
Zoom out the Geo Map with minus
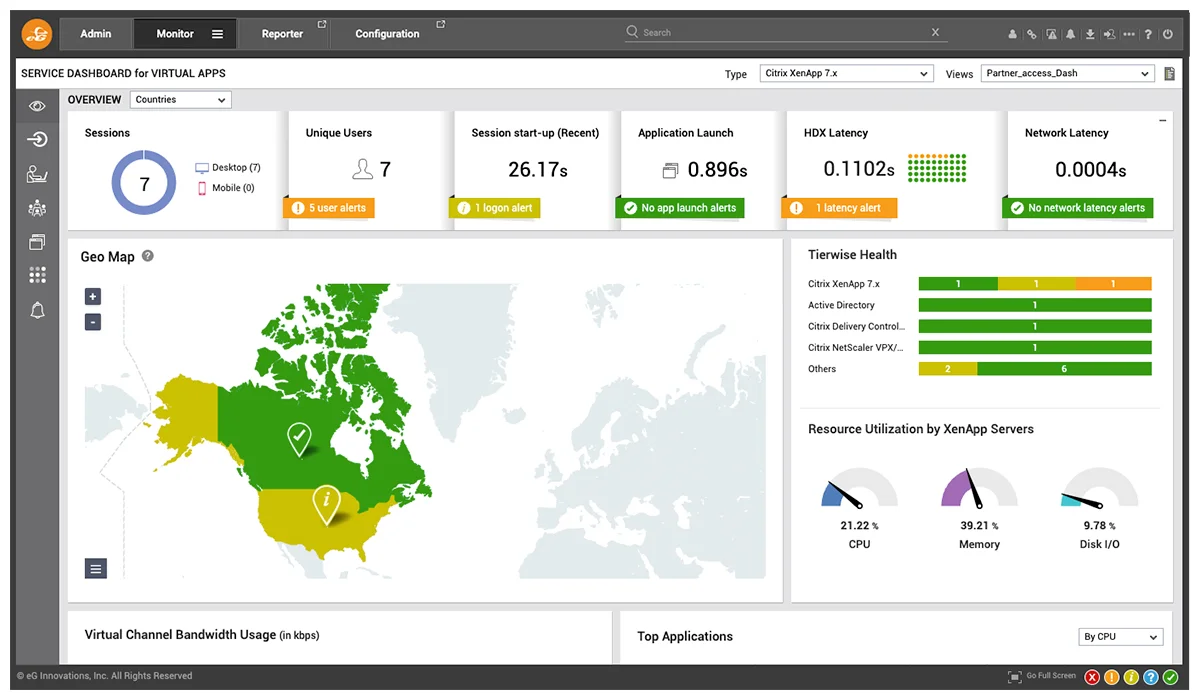coord(93,322)
